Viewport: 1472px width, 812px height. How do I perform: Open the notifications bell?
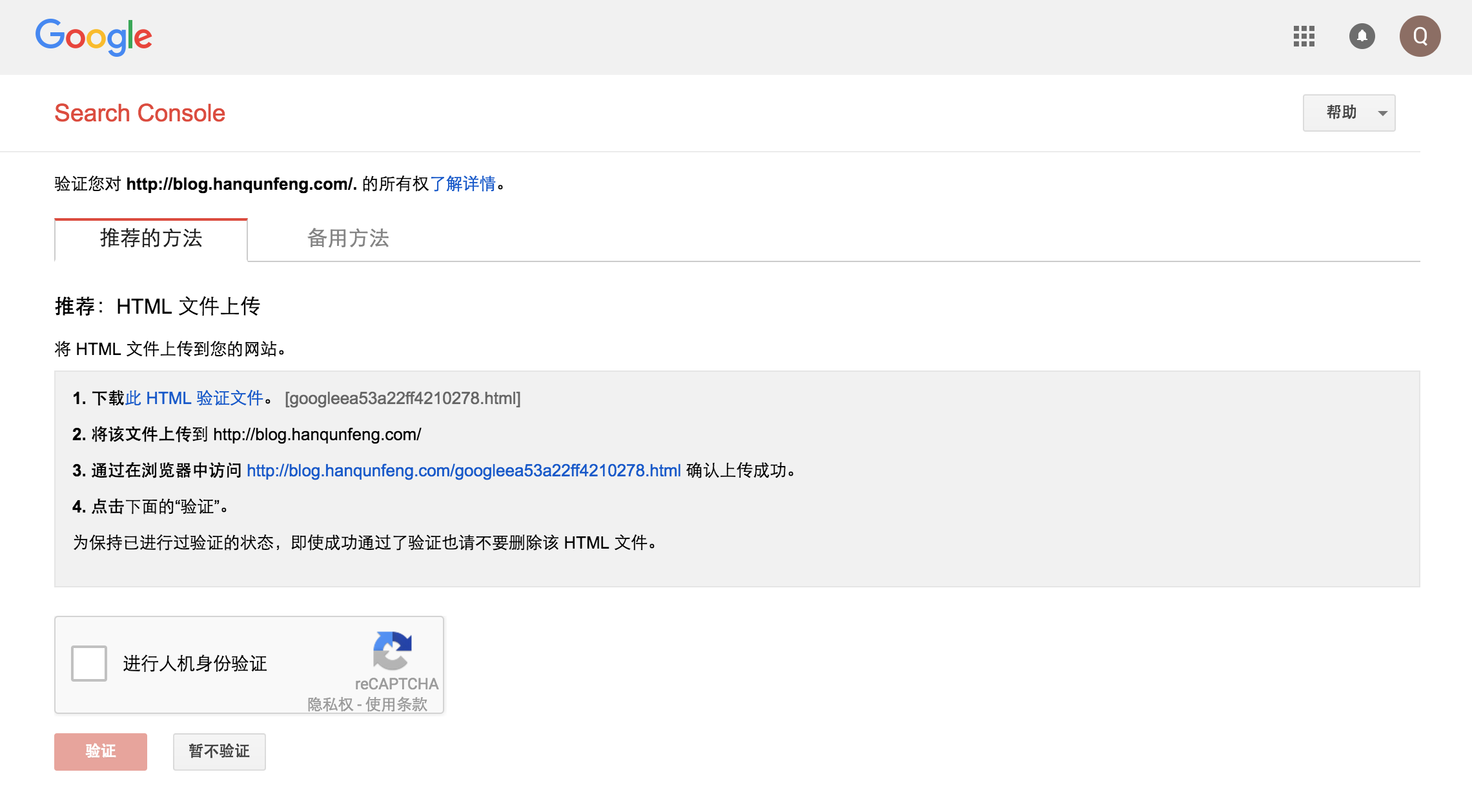click(1362, 36)
